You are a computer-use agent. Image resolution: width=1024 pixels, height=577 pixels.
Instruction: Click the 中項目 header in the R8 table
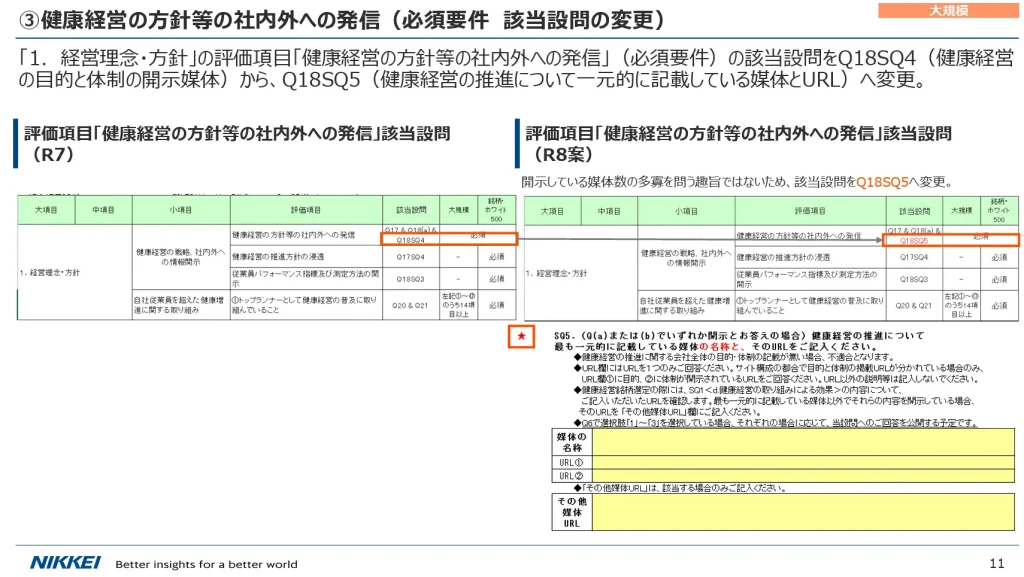point(609,211)
